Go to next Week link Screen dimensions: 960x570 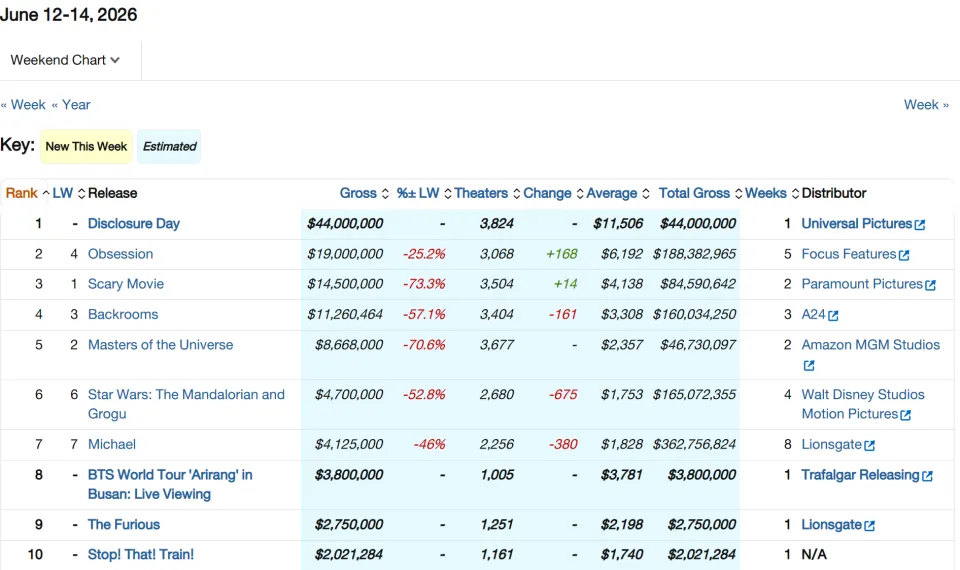[x=926, y=105]
